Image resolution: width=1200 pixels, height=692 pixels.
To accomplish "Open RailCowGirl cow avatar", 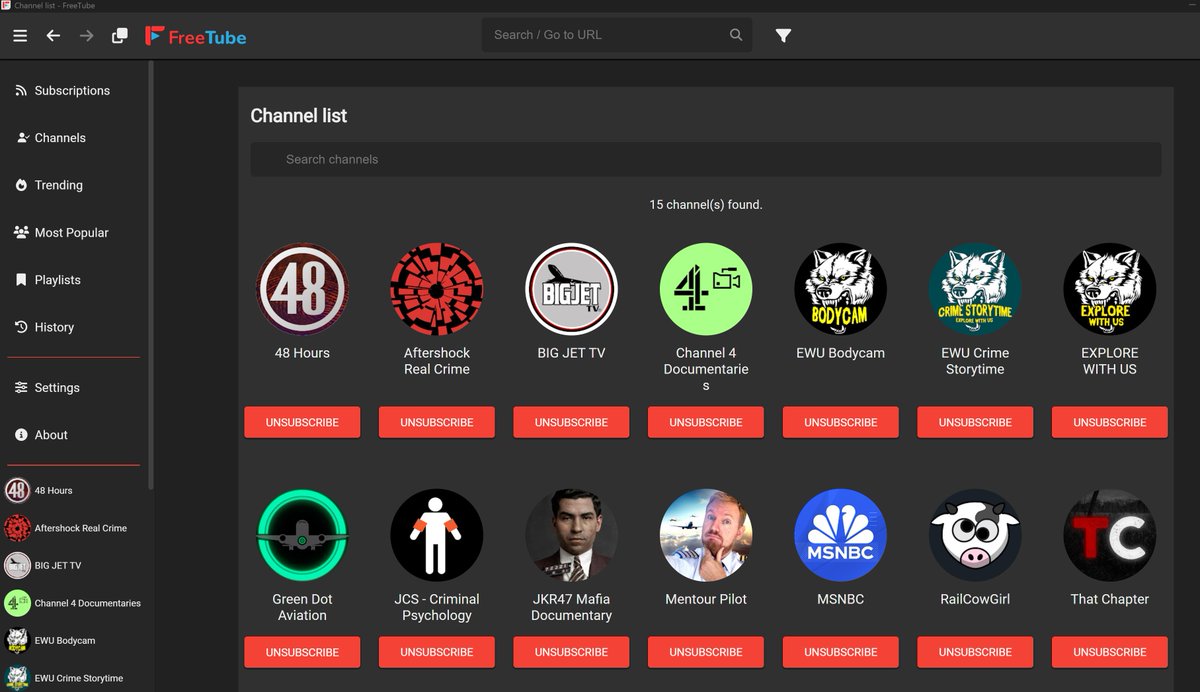I will 975,535.
